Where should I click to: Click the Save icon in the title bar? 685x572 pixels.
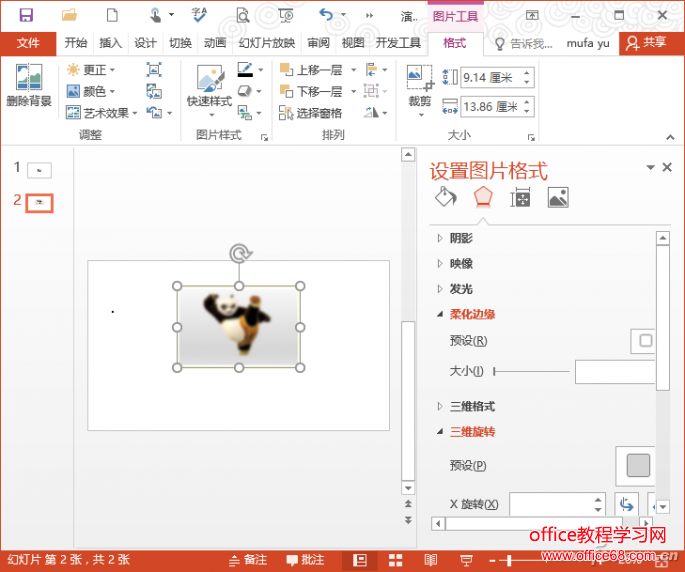coord(26,15)
